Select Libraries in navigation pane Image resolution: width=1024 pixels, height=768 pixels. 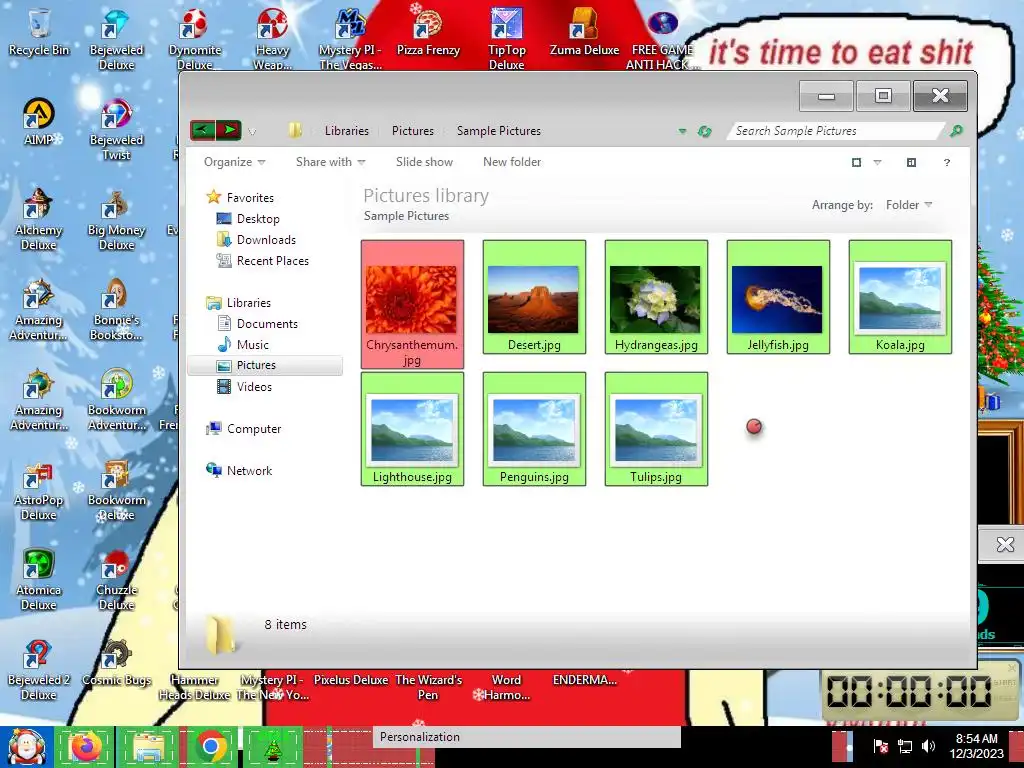pos(238,302)
